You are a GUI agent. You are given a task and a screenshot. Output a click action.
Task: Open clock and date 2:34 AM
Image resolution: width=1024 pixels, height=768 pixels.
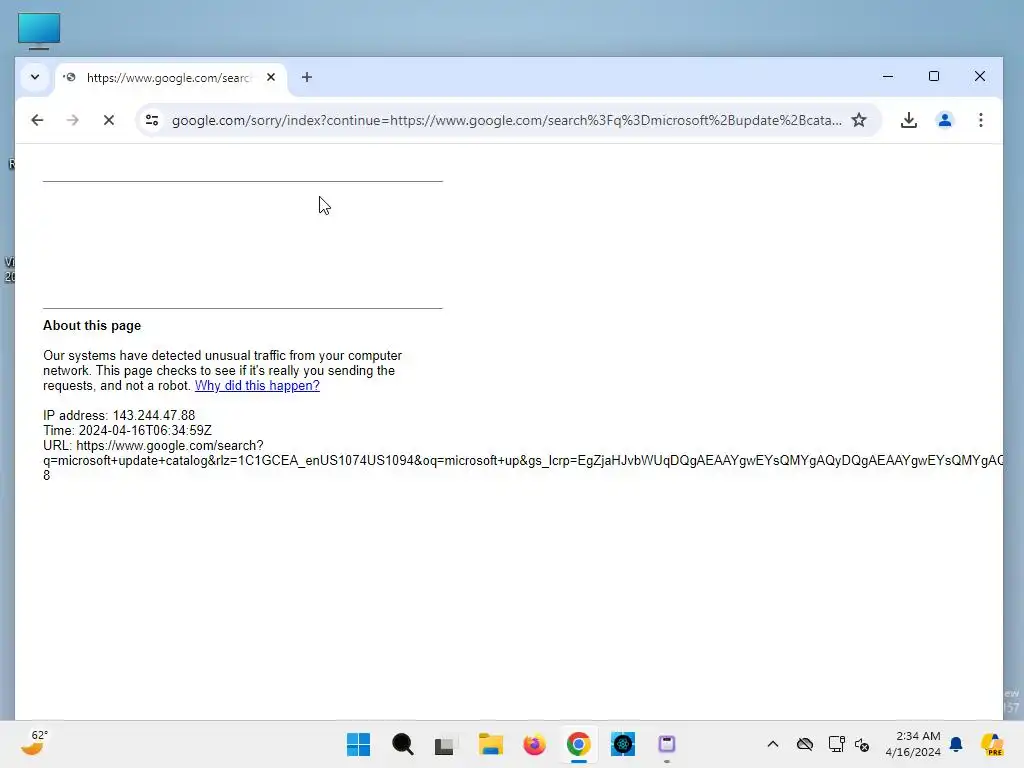913,744
